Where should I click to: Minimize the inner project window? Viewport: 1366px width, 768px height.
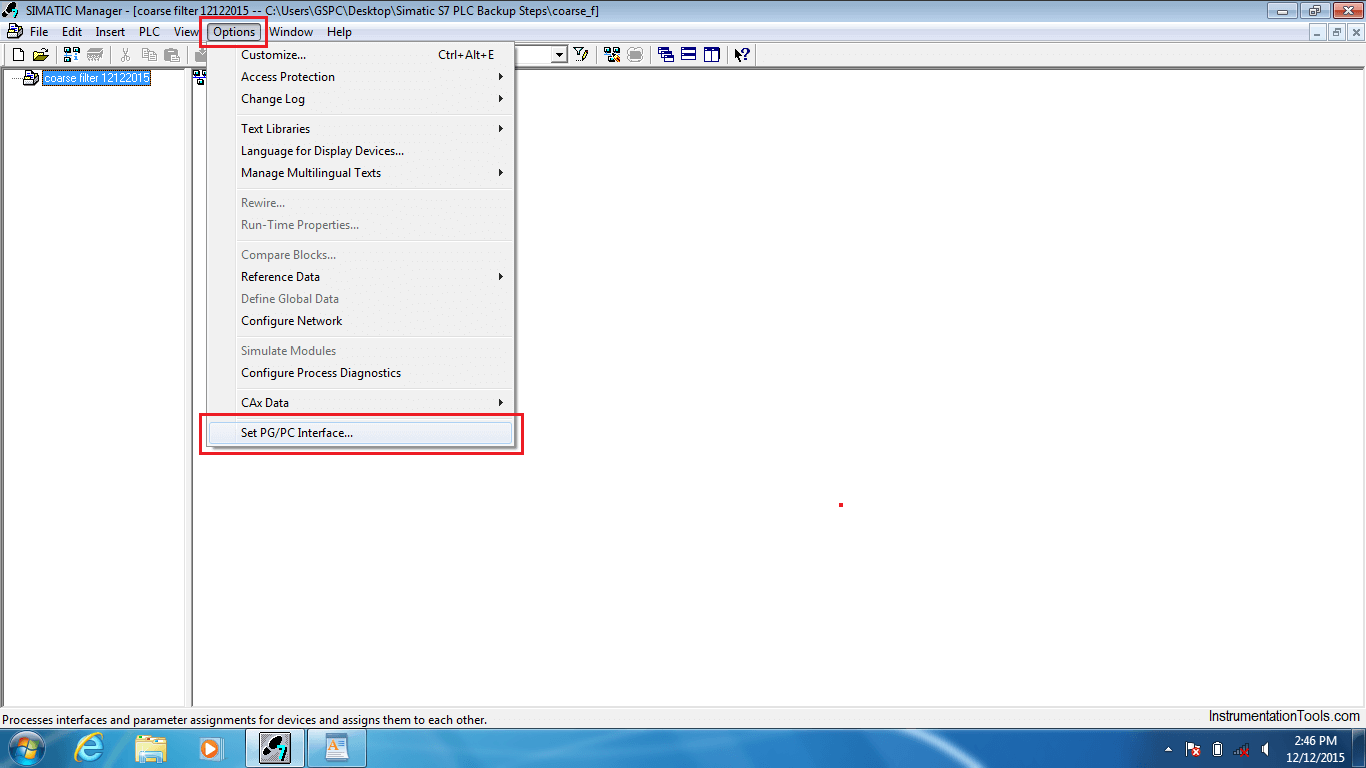pos(1319,32)
